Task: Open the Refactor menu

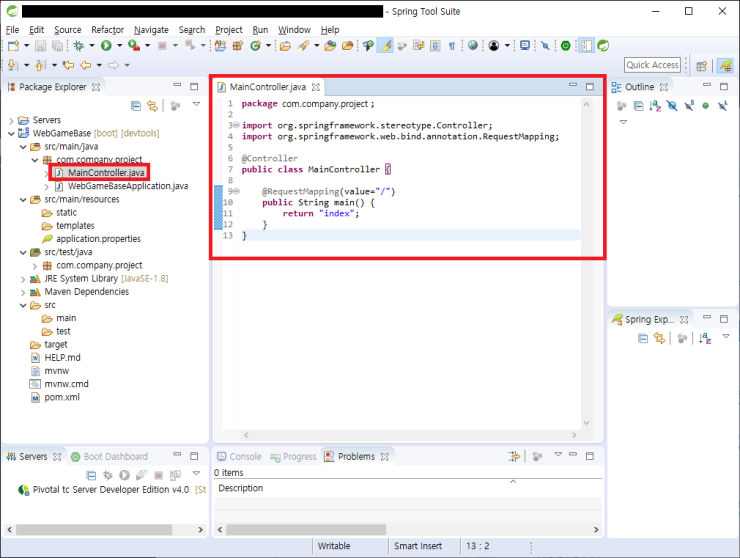Action: coord(107,30)
